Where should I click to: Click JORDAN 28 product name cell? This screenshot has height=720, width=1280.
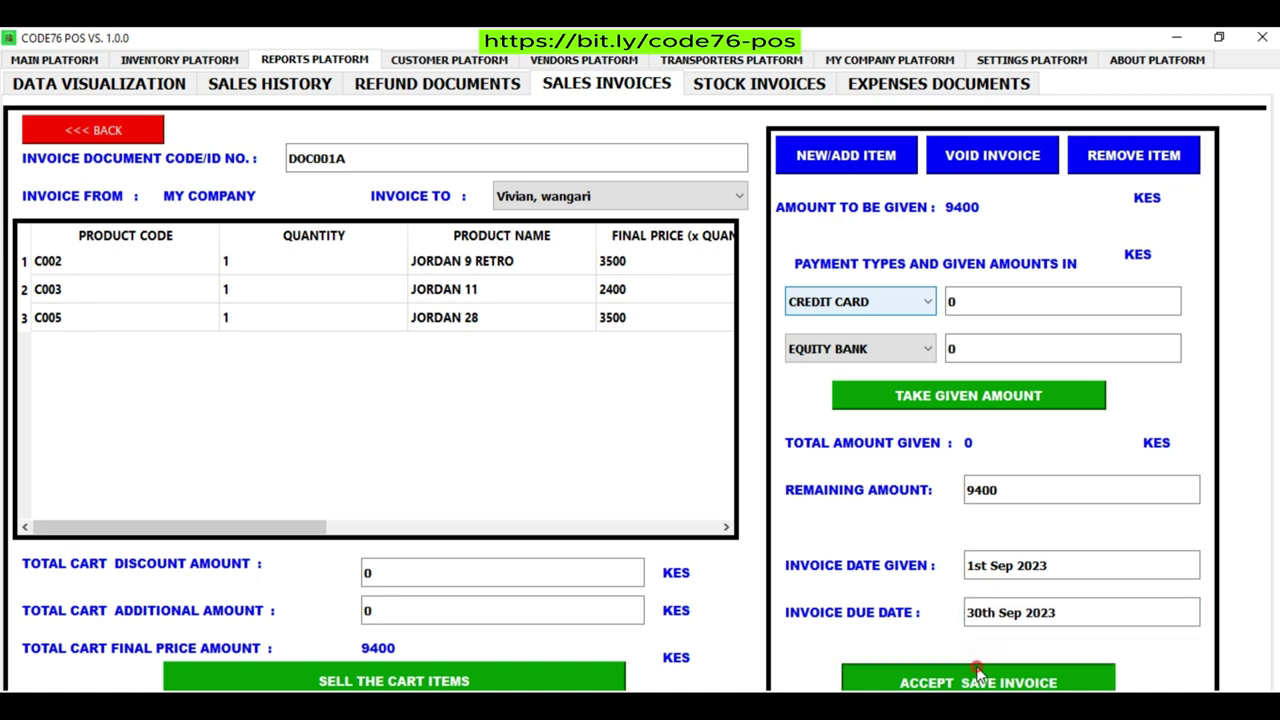502,317
